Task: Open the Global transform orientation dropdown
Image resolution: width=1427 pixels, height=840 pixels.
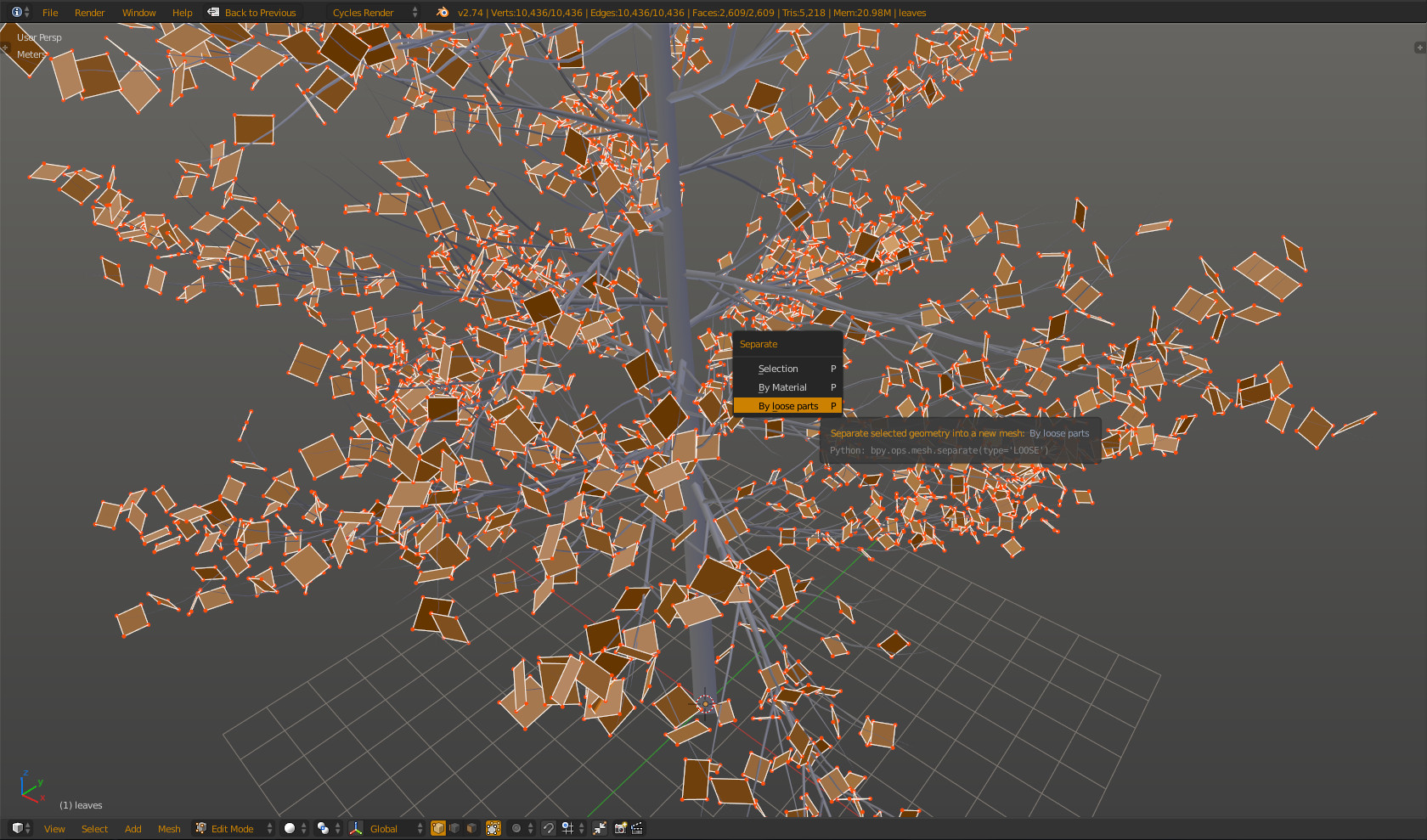Action: [x=394, y=828]
